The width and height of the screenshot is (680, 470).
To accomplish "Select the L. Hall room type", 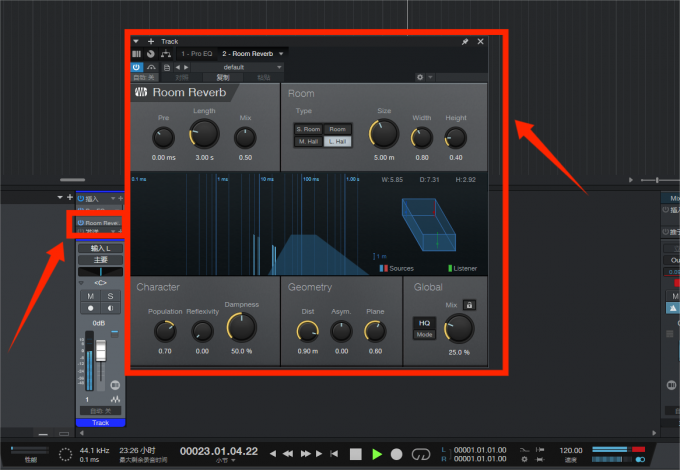I will click(x=337, y=142).
